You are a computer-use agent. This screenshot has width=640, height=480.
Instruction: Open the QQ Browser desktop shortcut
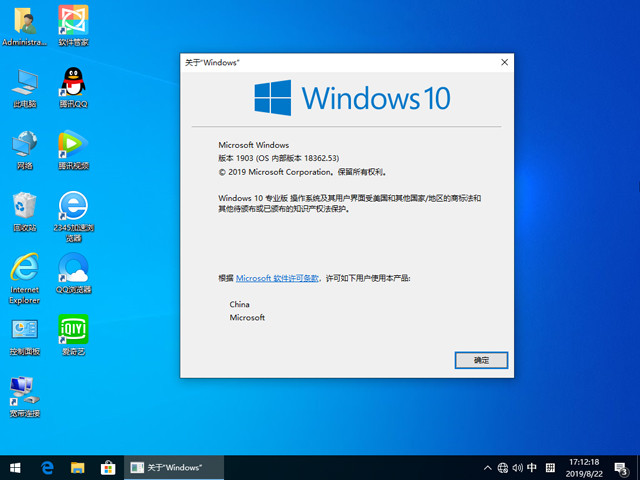point(73,269)
